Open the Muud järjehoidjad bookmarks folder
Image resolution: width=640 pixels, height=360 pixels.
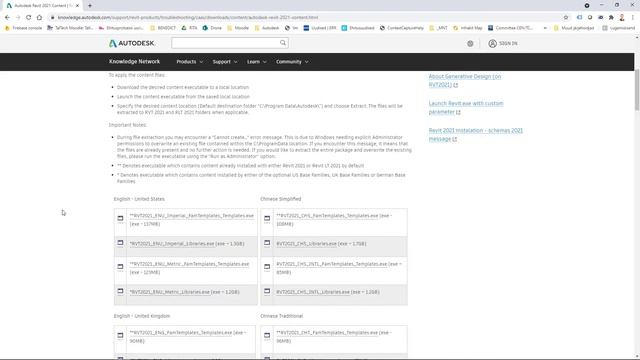point(574,28)
